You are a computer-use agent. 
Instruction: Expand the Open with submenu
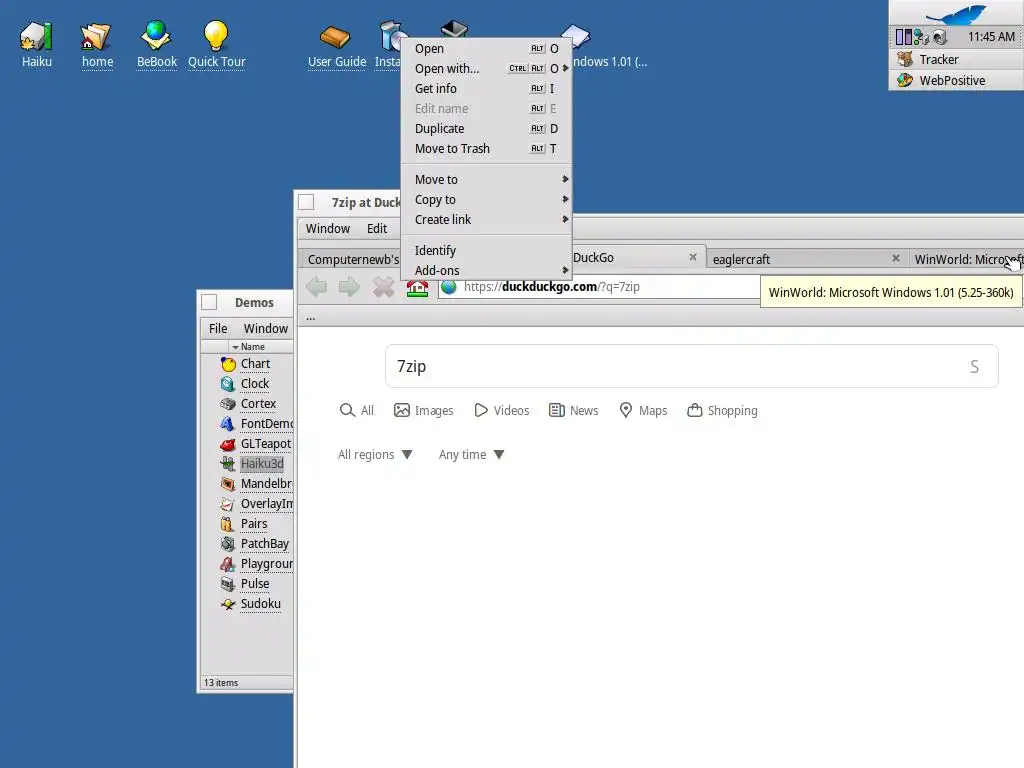point(487,69)
